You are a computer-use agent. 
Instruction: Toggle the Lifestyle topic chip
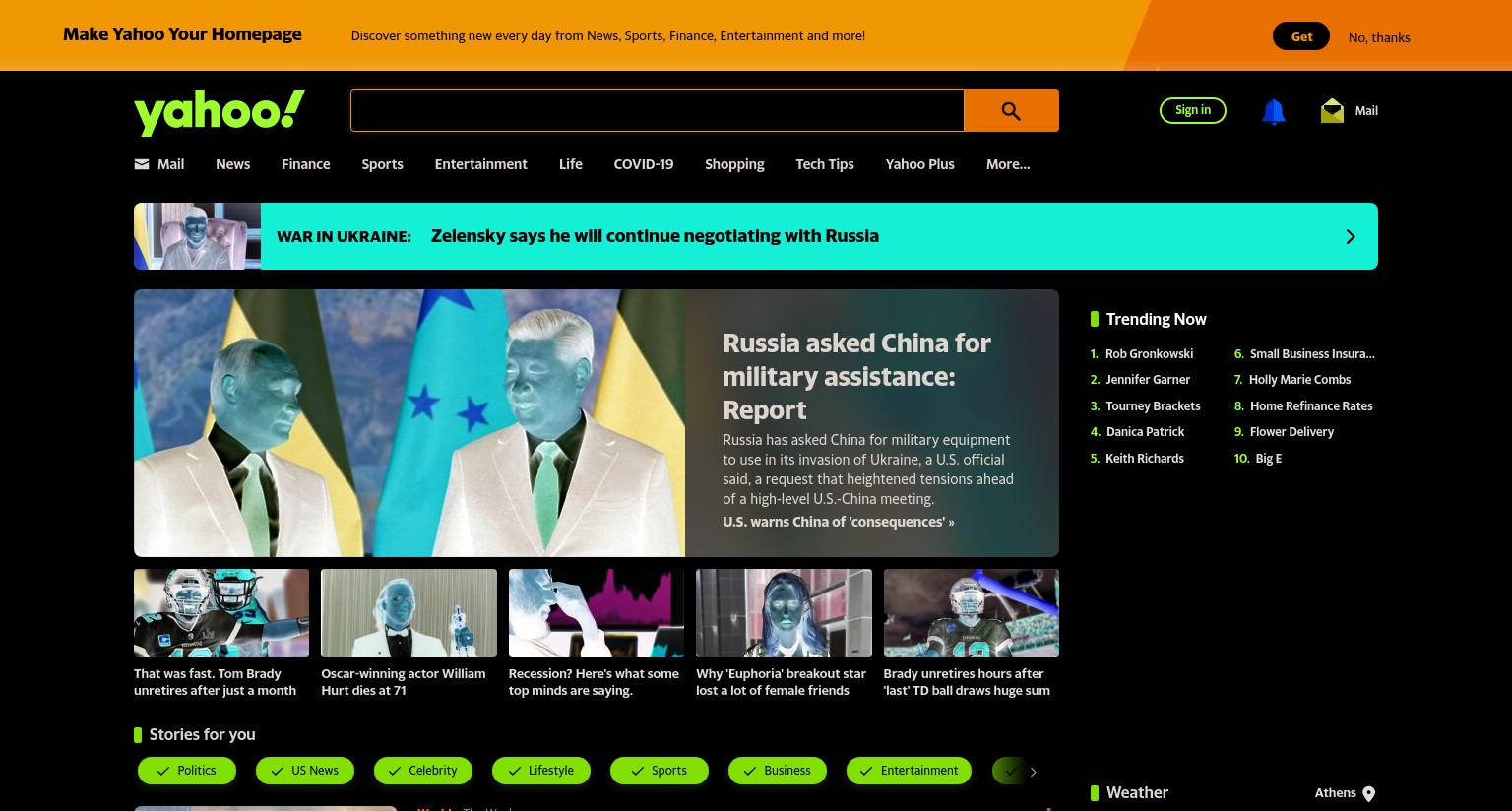coord(541,771)
